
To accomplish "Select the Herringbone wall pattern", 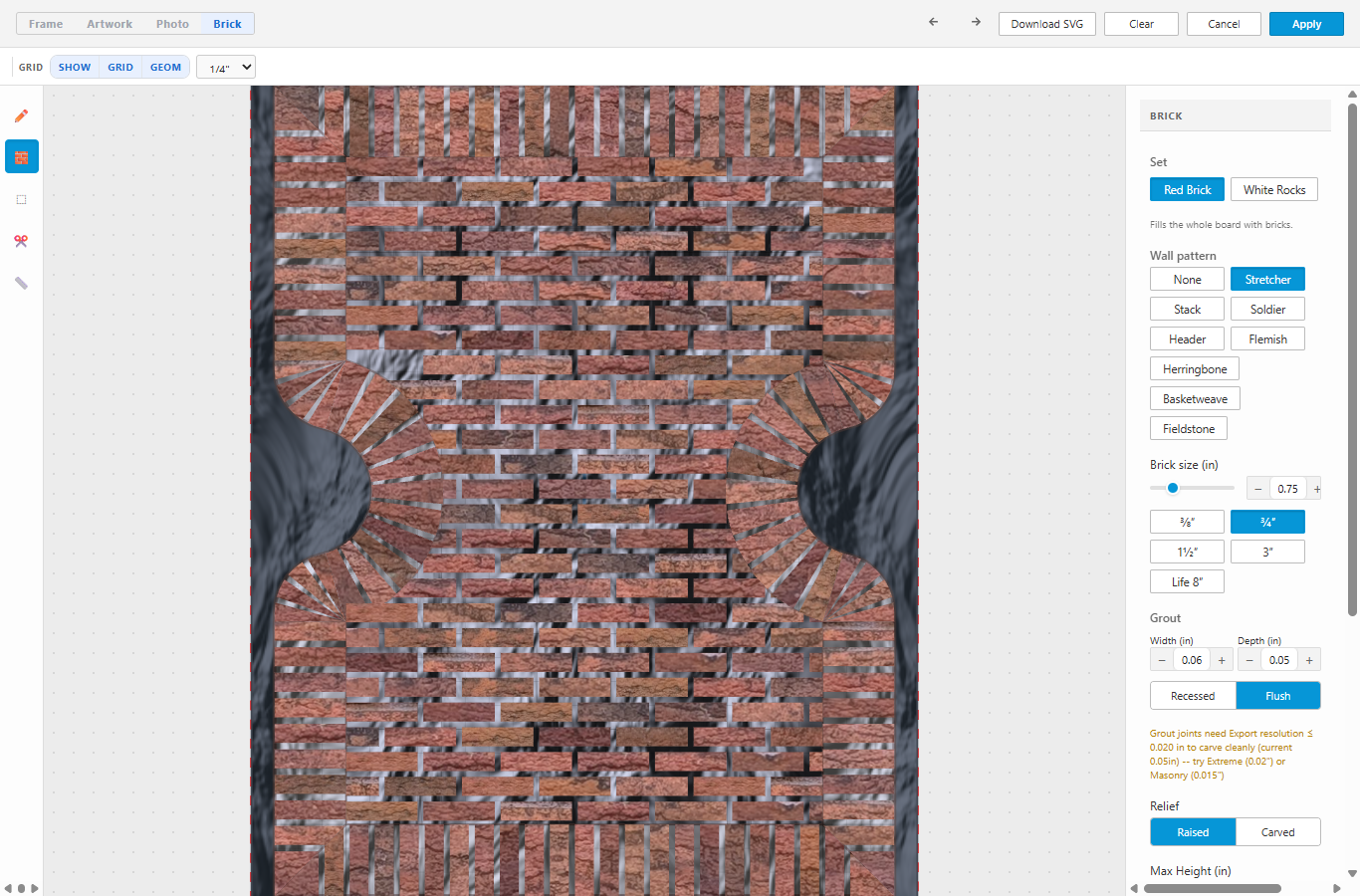I will click(1195, 368).
